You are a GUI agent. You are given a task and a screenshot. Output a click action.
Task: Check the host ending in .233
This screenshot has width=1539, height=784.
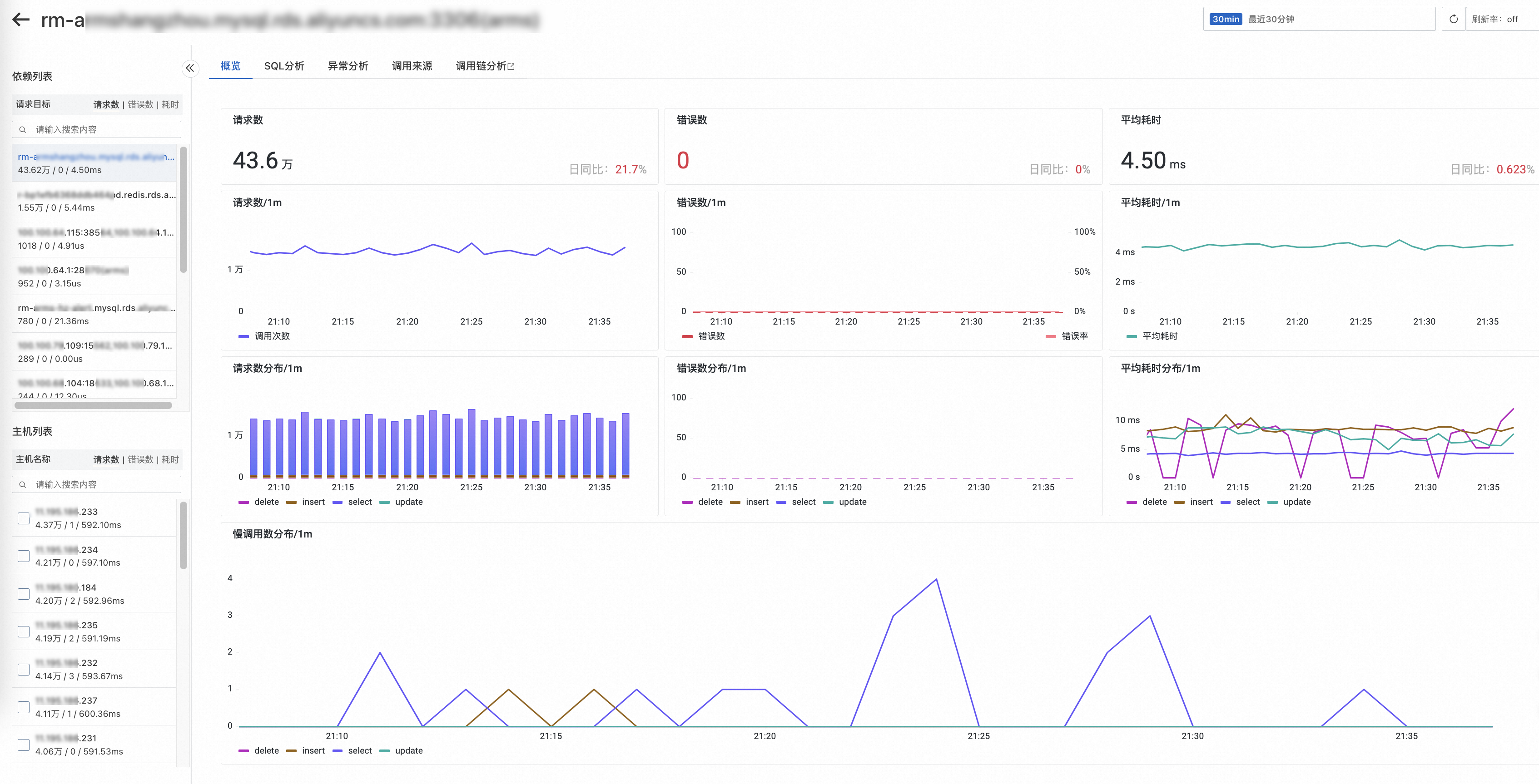coord(24,518)
